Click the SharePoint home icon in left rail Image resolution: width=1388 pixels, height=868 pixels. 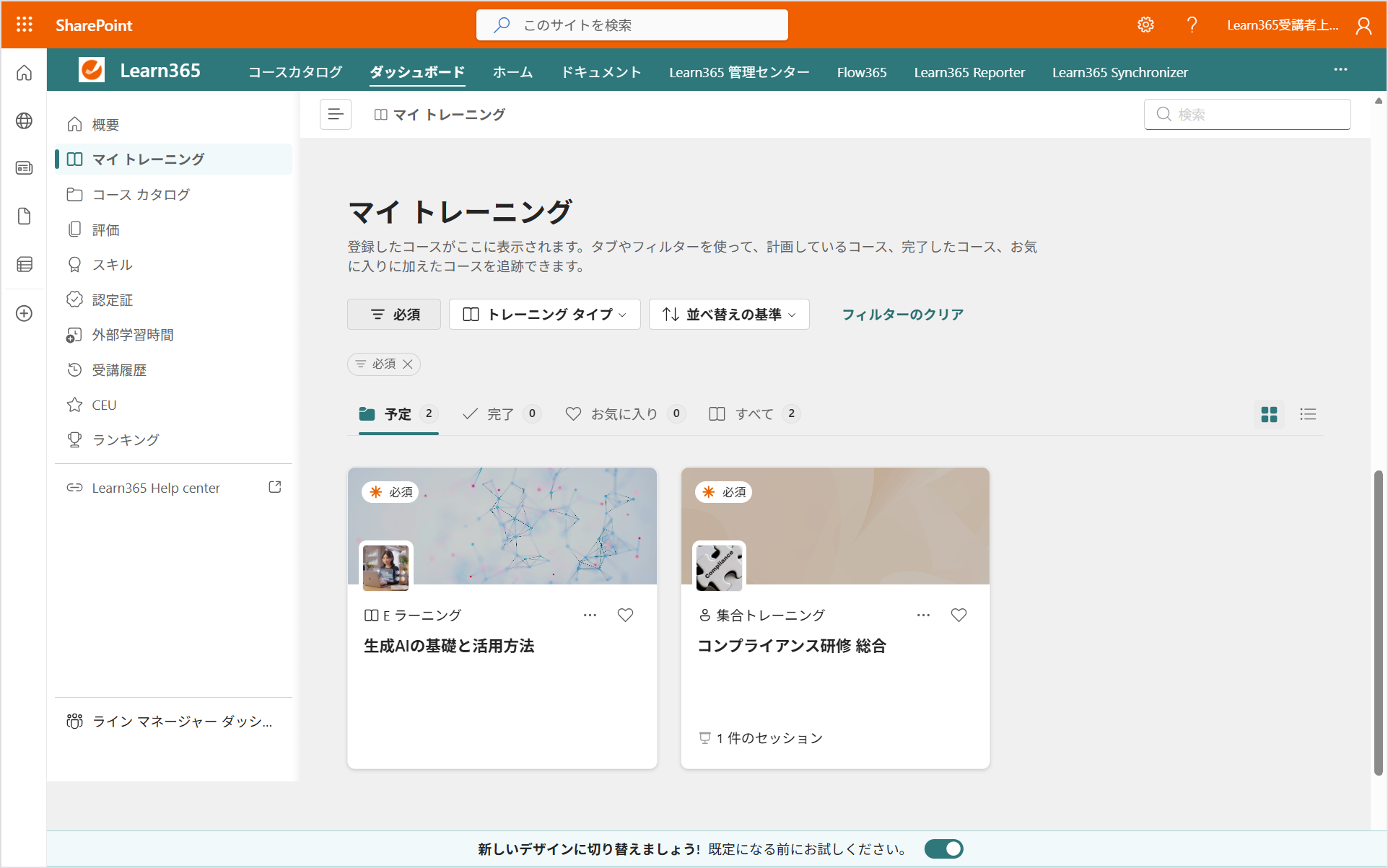pos(24,73)
